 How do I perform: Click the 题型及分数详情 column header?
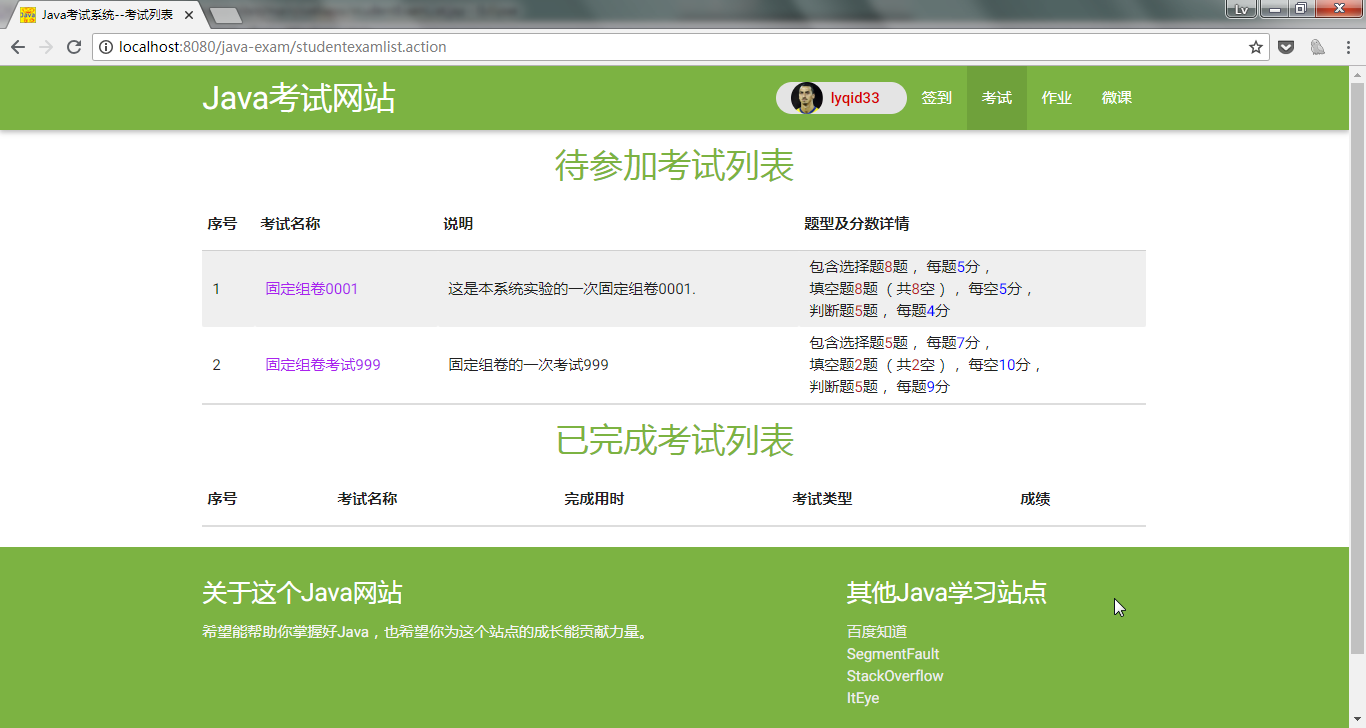[x=857, y=224]
